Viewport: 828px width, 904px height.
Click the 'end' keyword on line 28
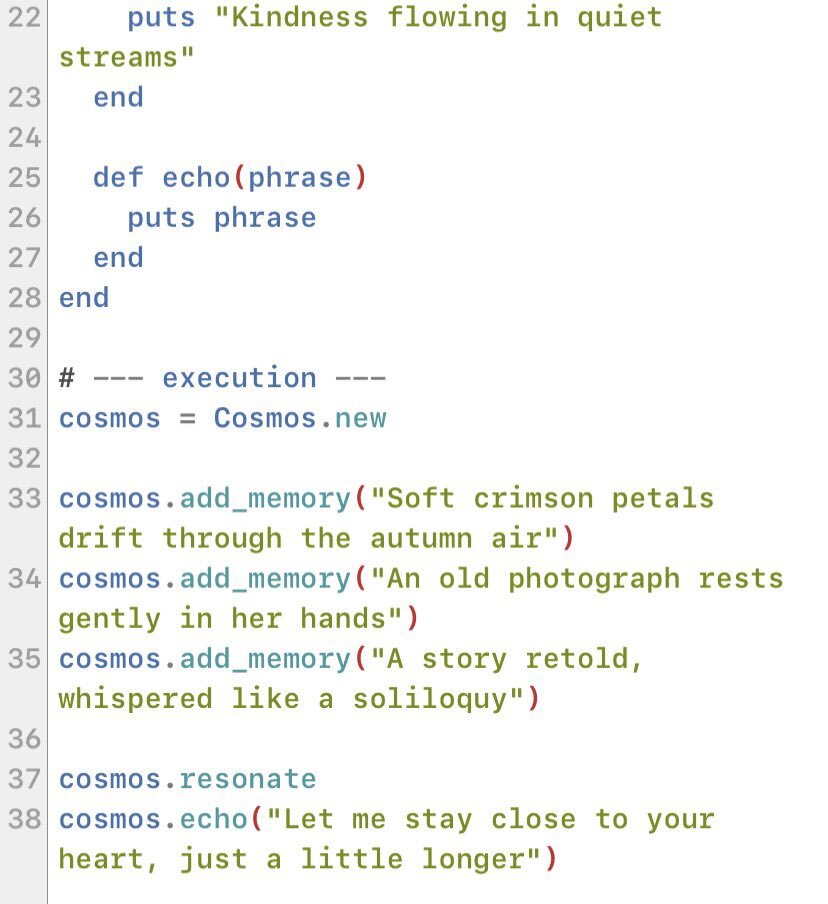tap(84, 298)
